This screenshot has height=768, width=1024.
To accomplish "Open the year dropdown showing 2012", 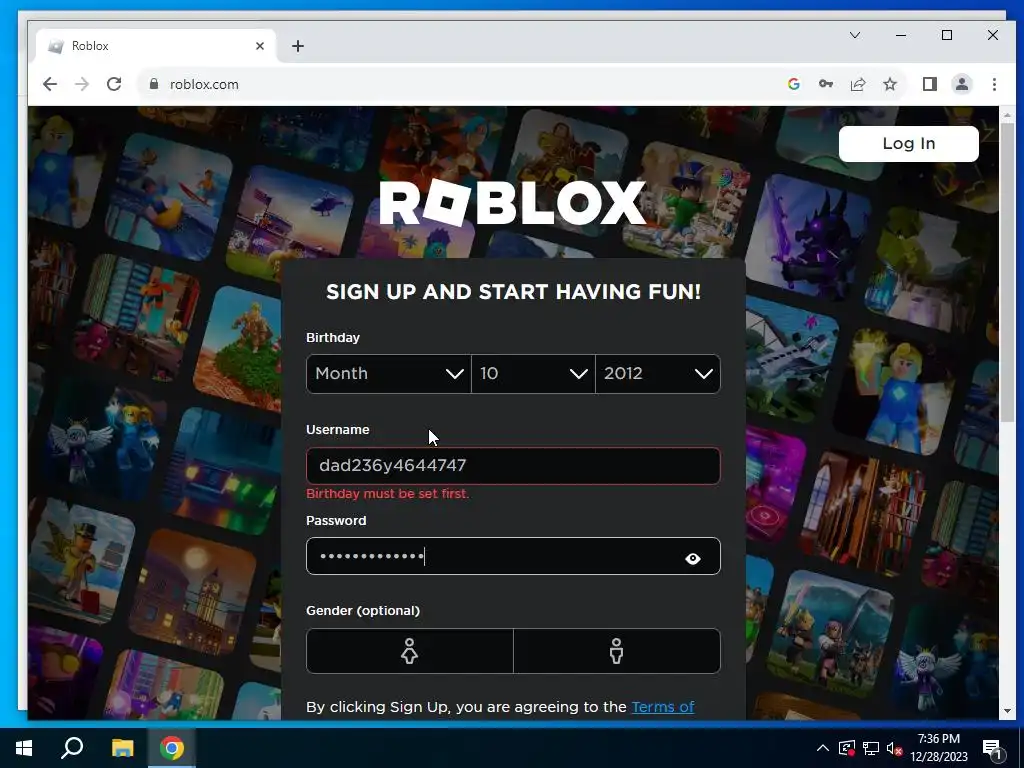I will [658, 374].
